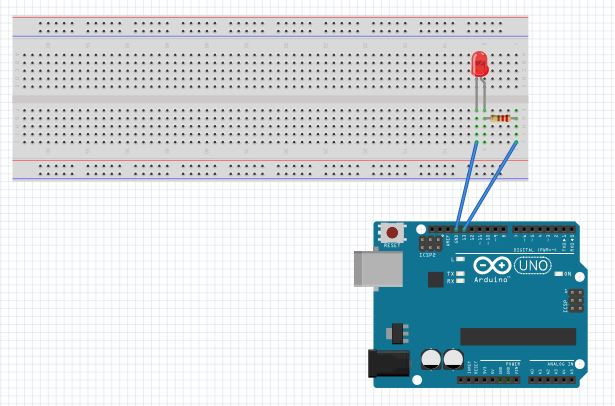This screenshot has height=406, width=615.
Task: Click the black DC power jack
Action: click(388, 364)
